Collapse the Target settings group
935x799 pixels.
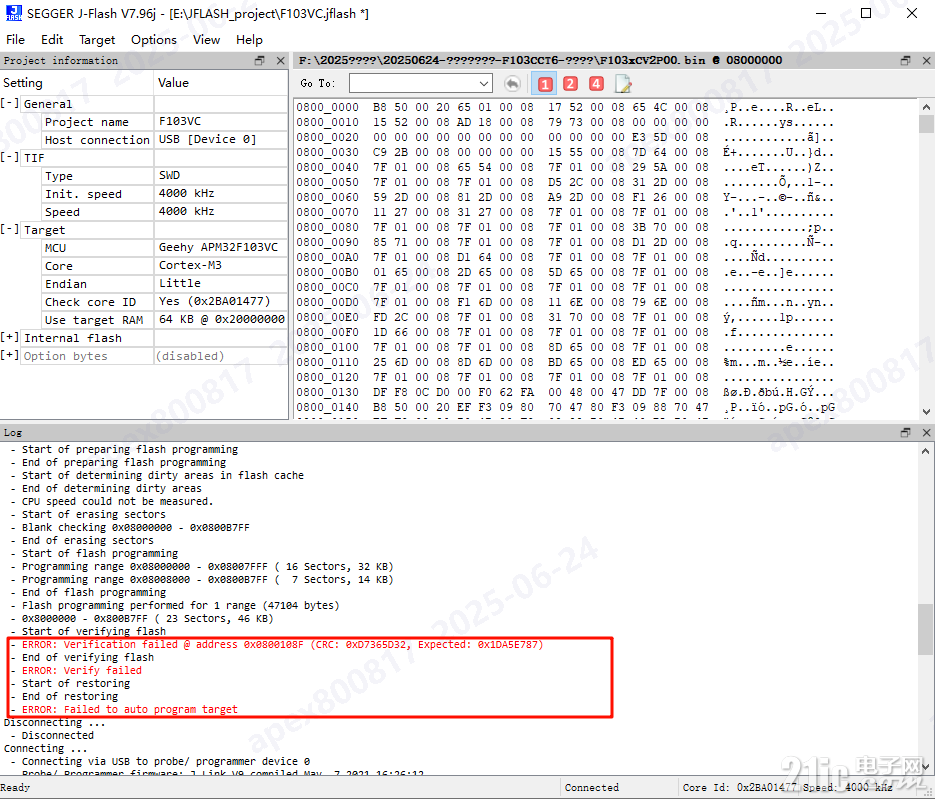10,230
